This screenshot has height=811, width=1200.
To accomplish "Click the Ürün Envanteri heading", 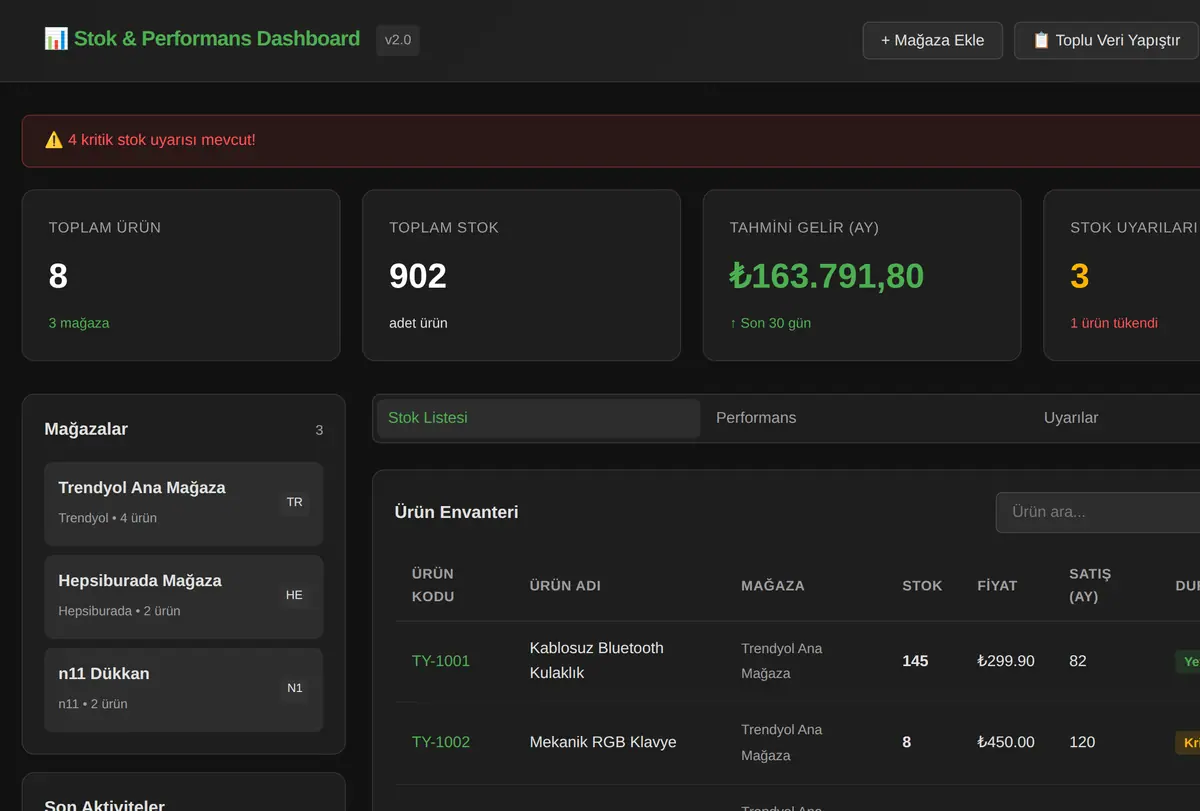I will point(457,512).
